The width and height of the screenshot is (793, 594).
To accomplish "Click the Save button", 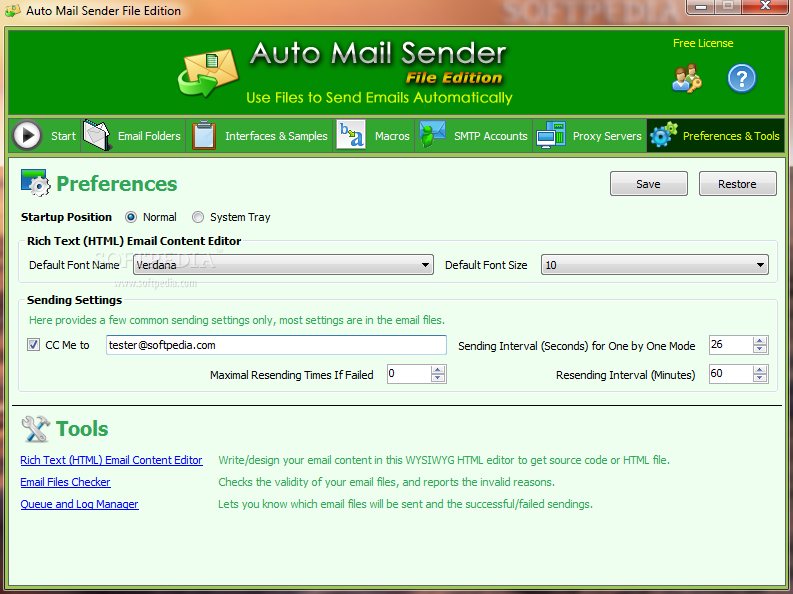I will (x=648, y=184).
